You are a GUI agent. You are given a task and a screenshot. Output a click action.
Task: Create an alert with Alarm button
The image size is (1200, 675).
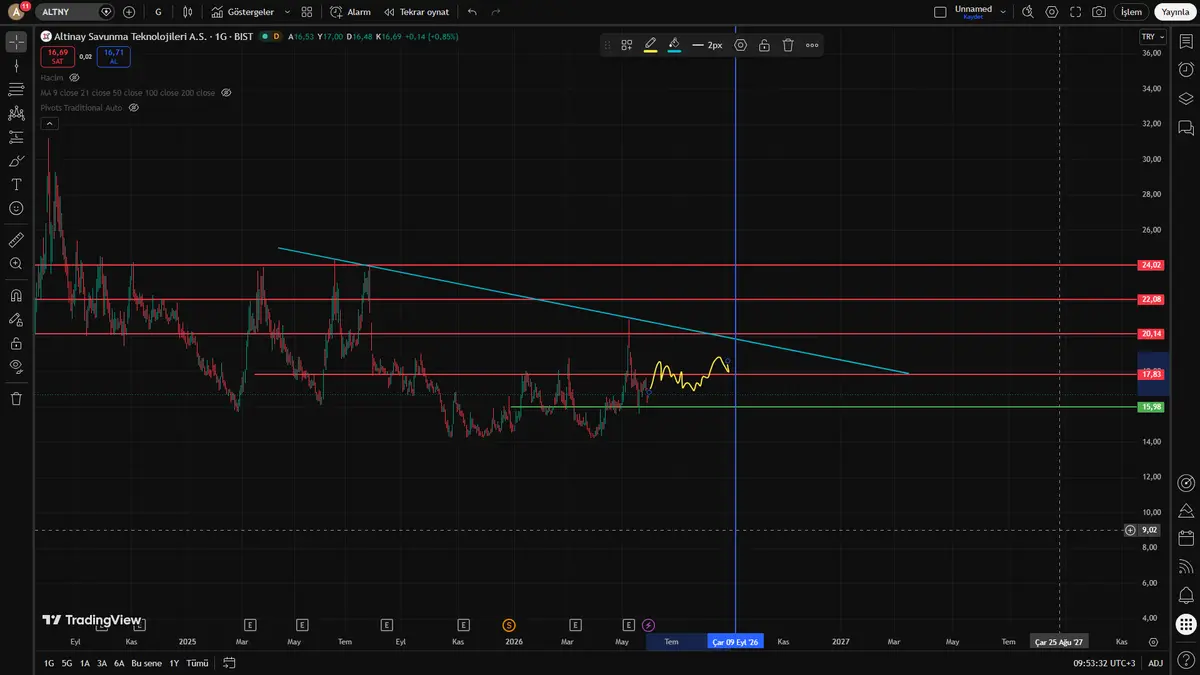coord(350,12)
